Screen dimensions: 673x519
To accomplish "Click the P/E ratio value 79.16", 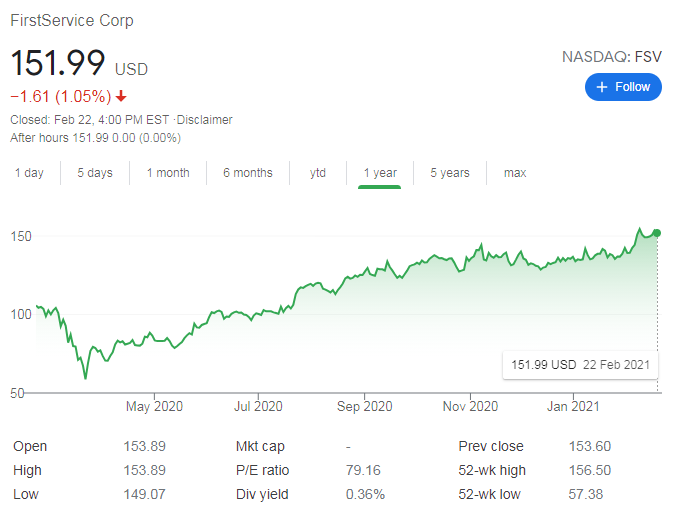I will point(363,470).
